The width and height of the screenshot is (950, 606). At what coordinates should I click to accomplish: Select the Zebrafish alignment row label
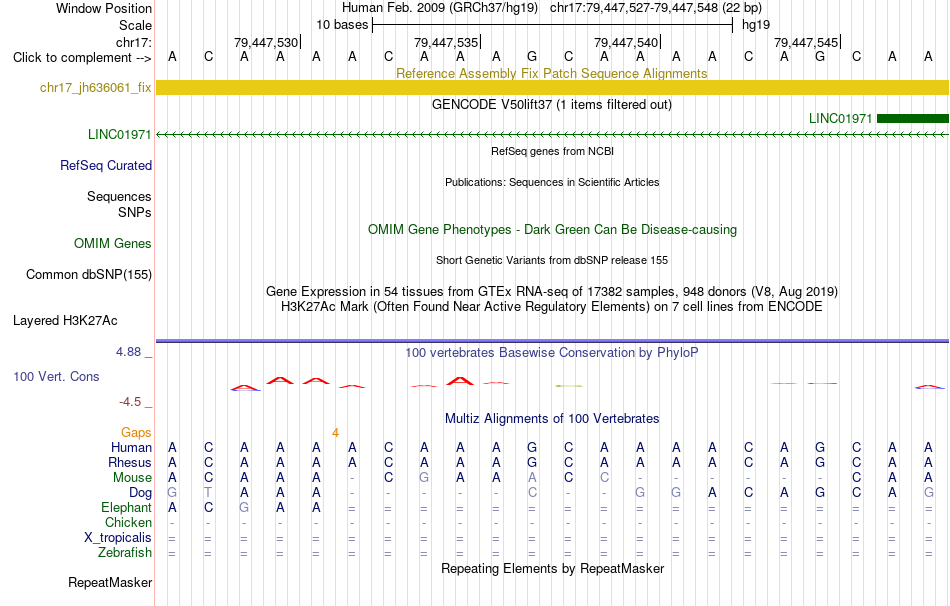tap(125, 552)
